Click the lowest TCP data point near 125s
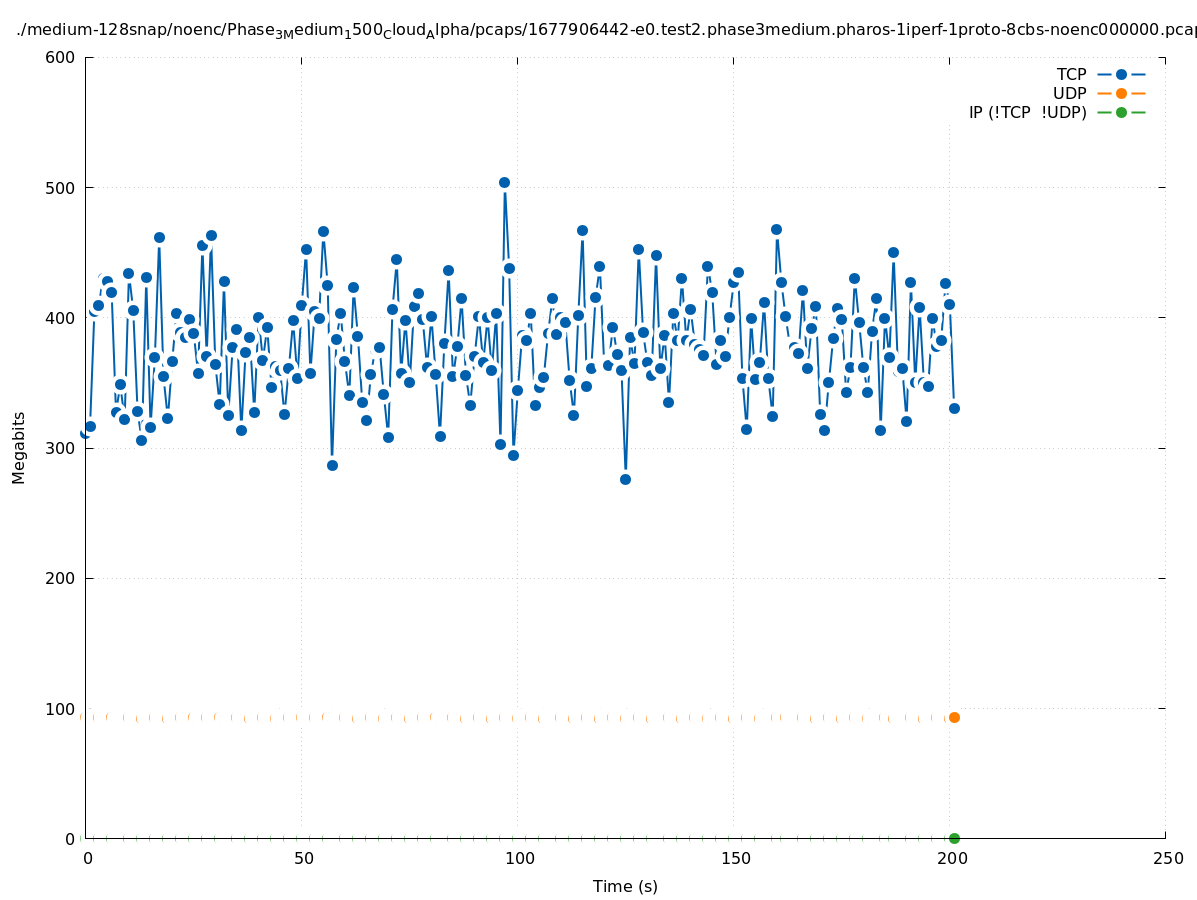This screenshot has width=1197, height=900. pos(625,479)
